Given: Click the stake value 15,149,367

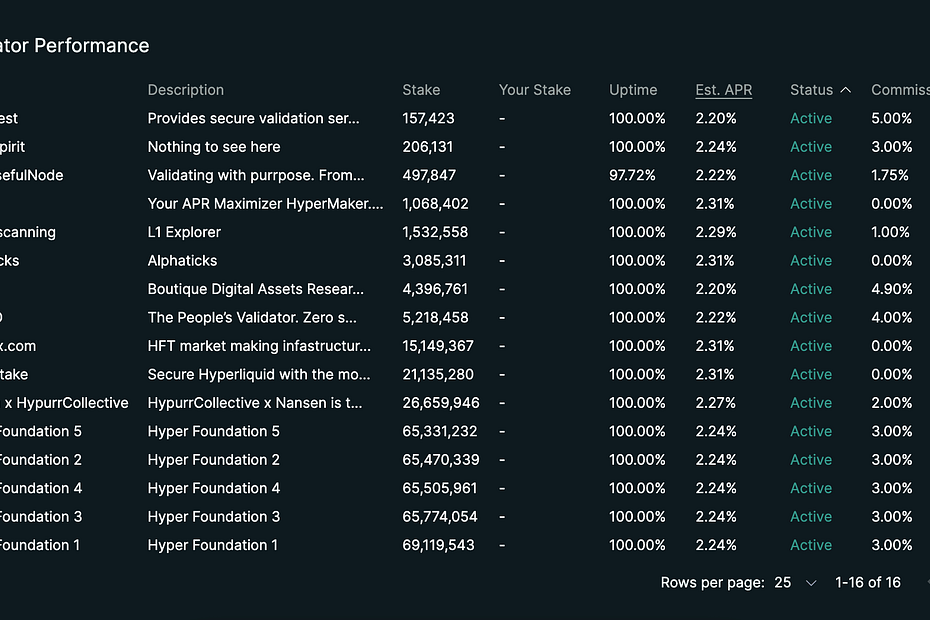Looking at the screenshot, I should point(438,346).
